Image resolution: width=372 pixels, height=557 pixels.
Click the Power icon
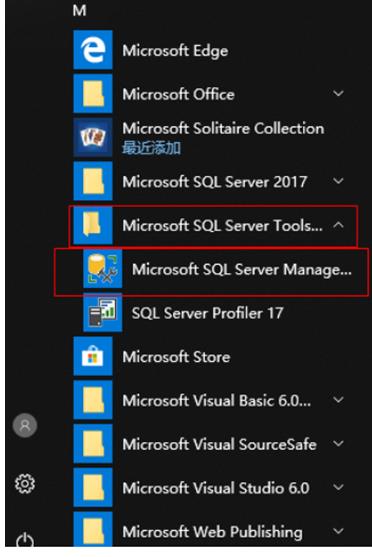(x=25, y=541)
